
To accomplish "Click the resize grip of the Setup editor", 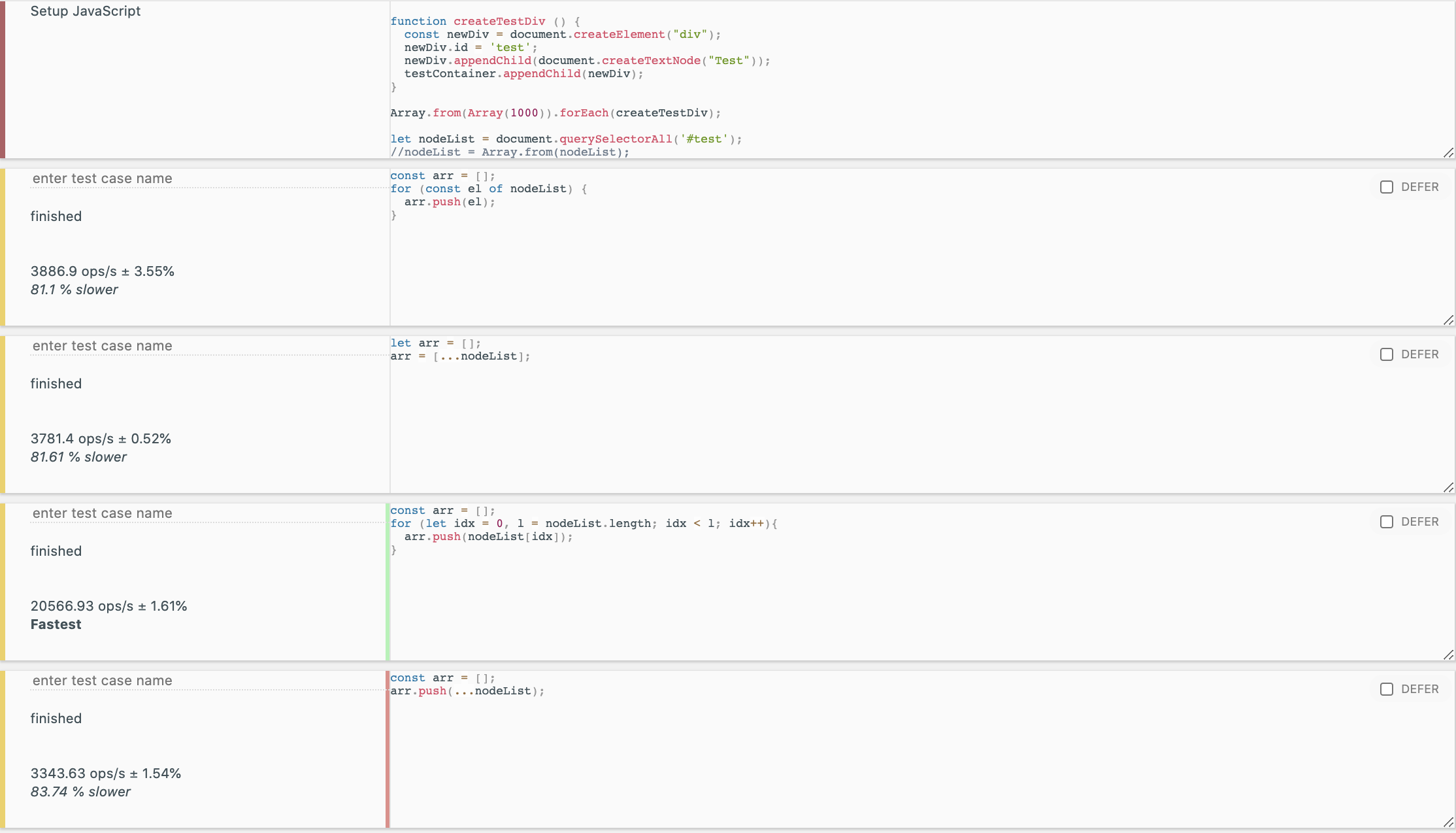I will 1448,152.
